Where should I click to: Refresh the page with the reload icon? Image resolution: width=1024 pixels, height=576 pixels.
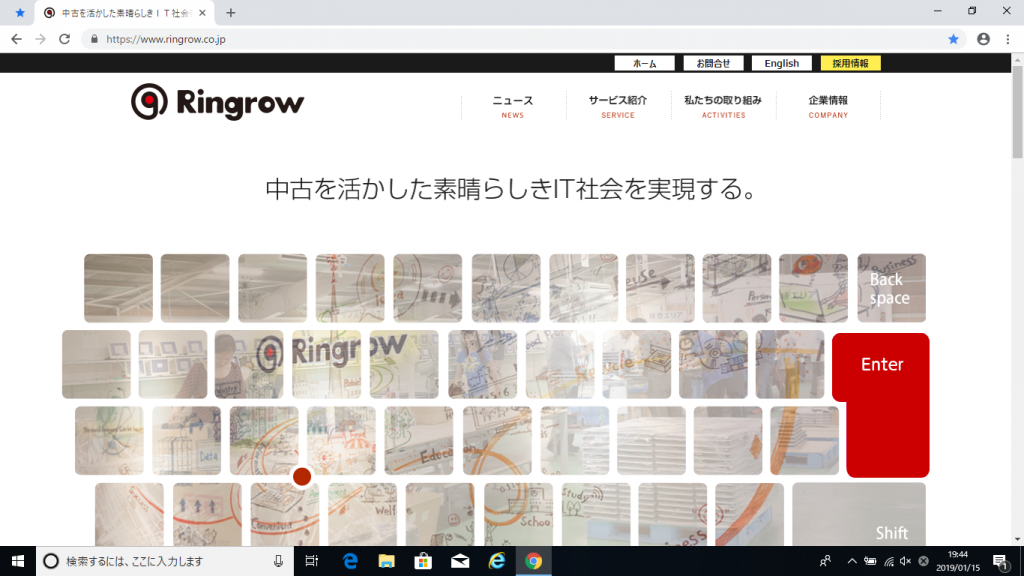point(64,39)
